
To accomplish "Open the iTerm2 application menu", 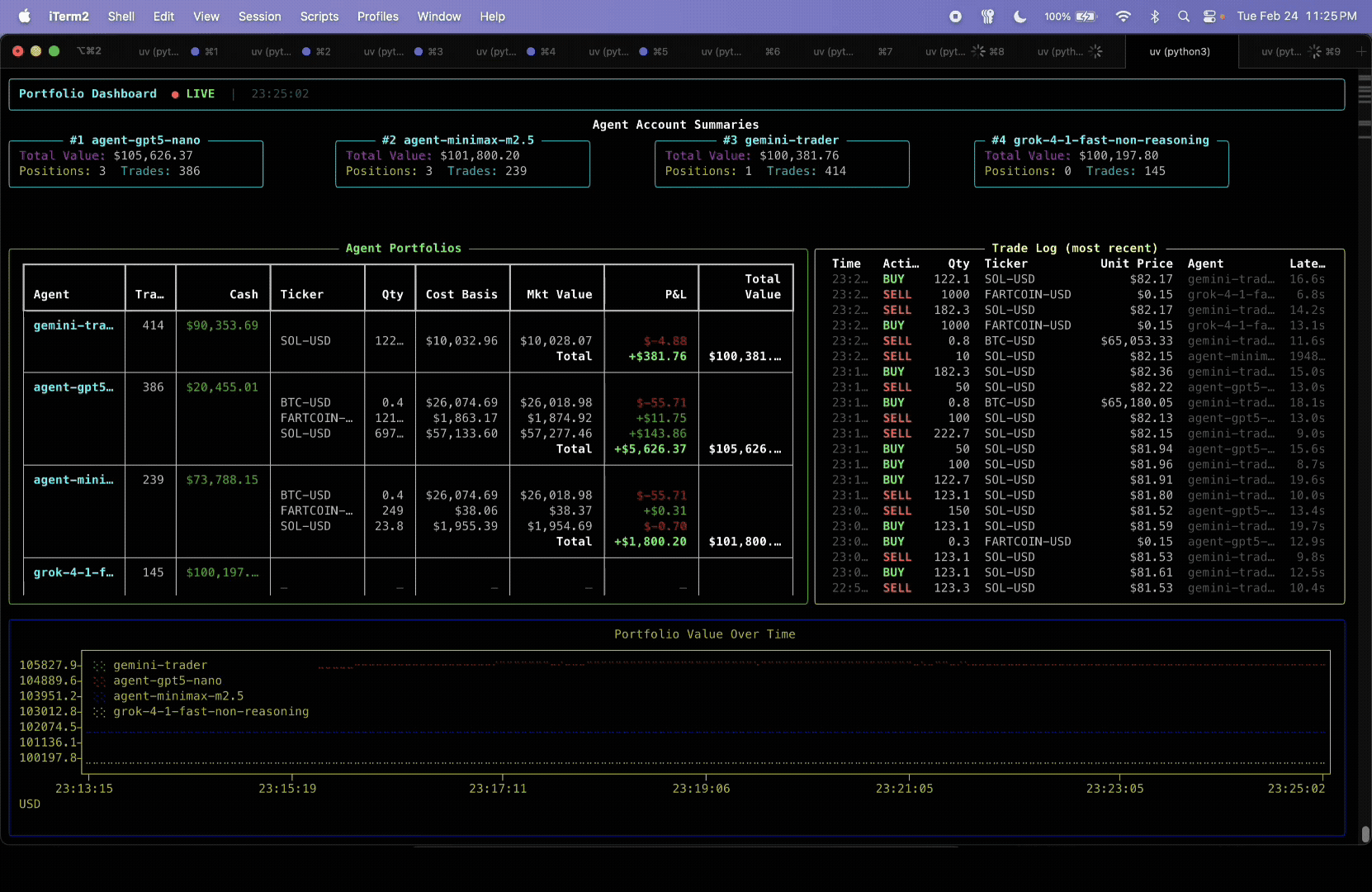I will click(x=69, y=17).
